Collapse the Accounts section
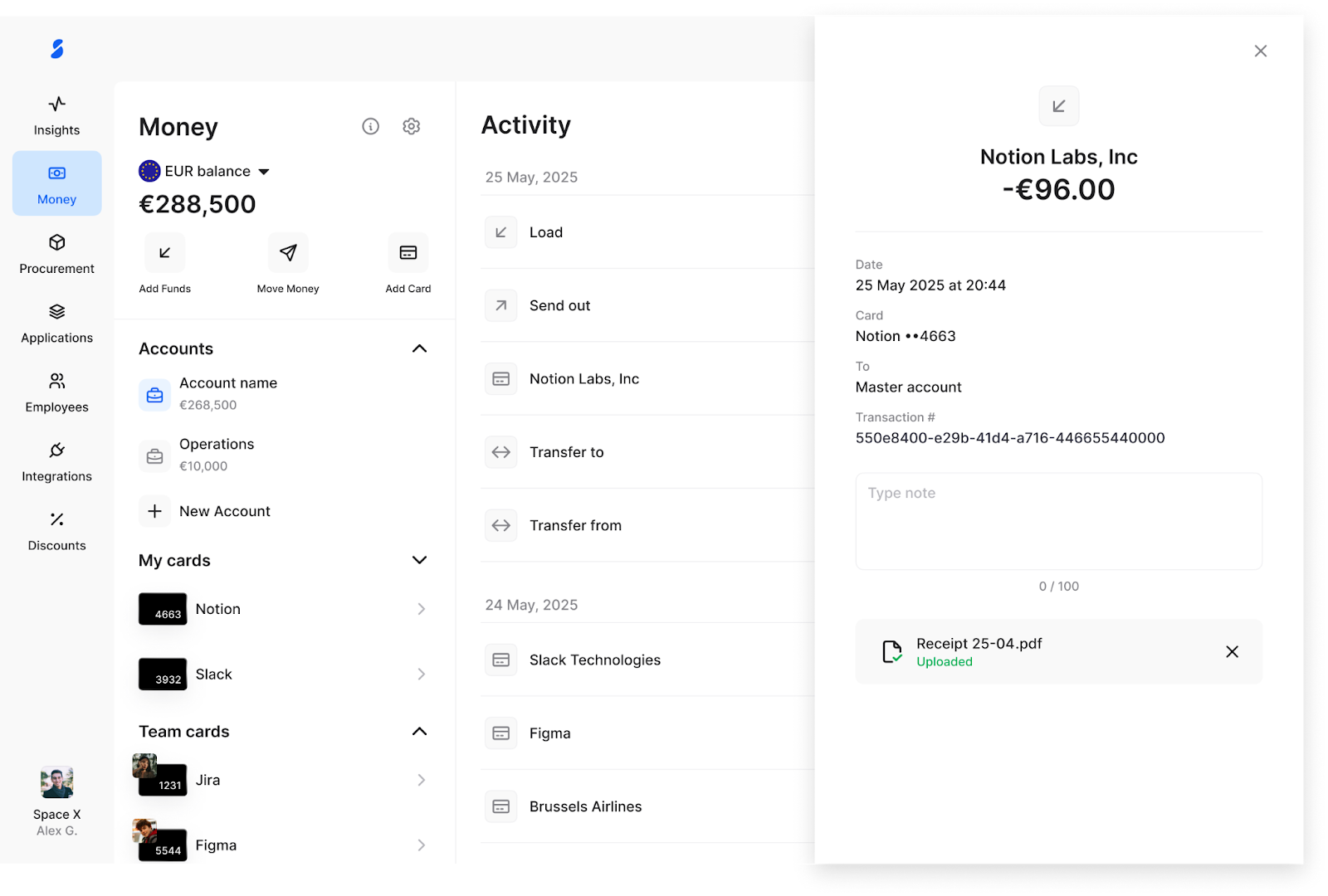The height and width of the screenshot is (896, 1328). 419,348
